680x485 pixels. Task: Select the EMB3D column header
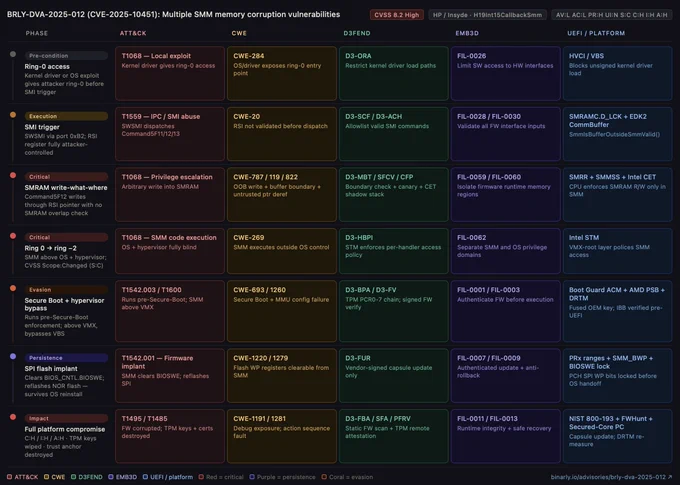tap(467, 33)
